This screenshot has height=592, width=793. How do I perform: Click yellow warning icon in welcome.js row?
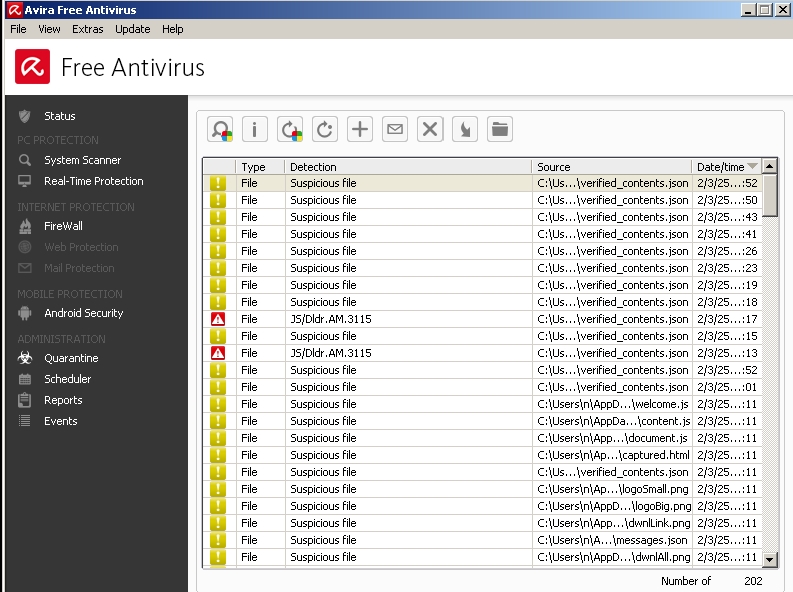pos(218,404)
